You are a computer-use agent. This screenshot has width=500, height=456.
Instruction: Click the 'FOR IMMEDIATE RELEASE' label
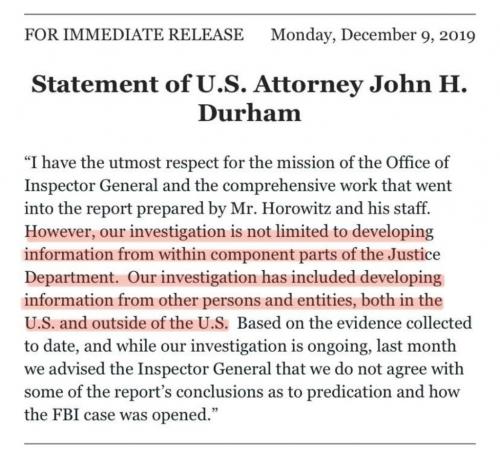pyautogui.click(x=134, y=35)
